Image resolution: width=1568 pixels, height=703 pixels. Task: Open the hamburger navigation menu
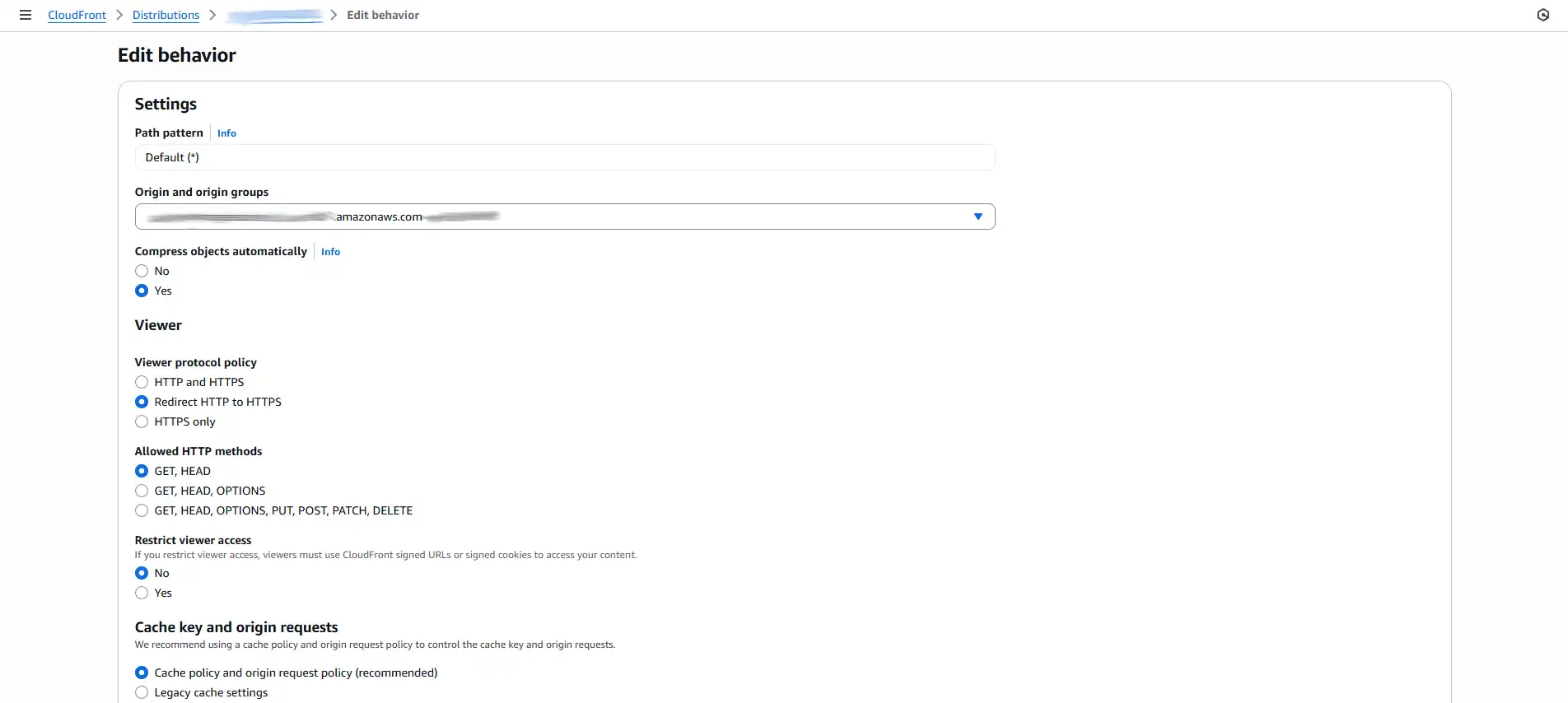coord(26,15)
